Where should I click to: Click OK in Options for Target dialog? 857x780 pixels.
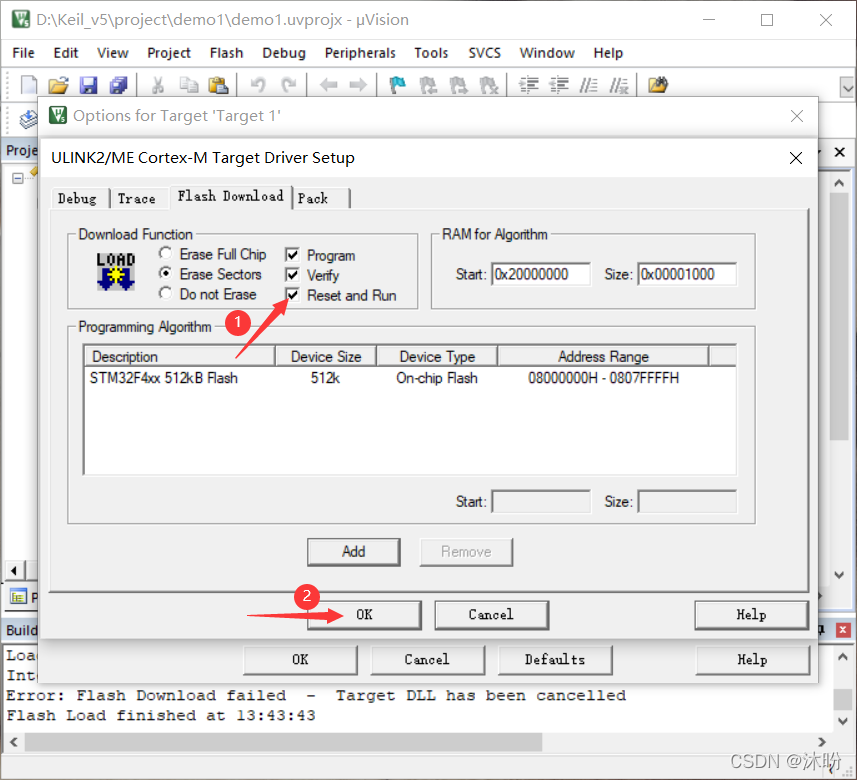point(300,660)
